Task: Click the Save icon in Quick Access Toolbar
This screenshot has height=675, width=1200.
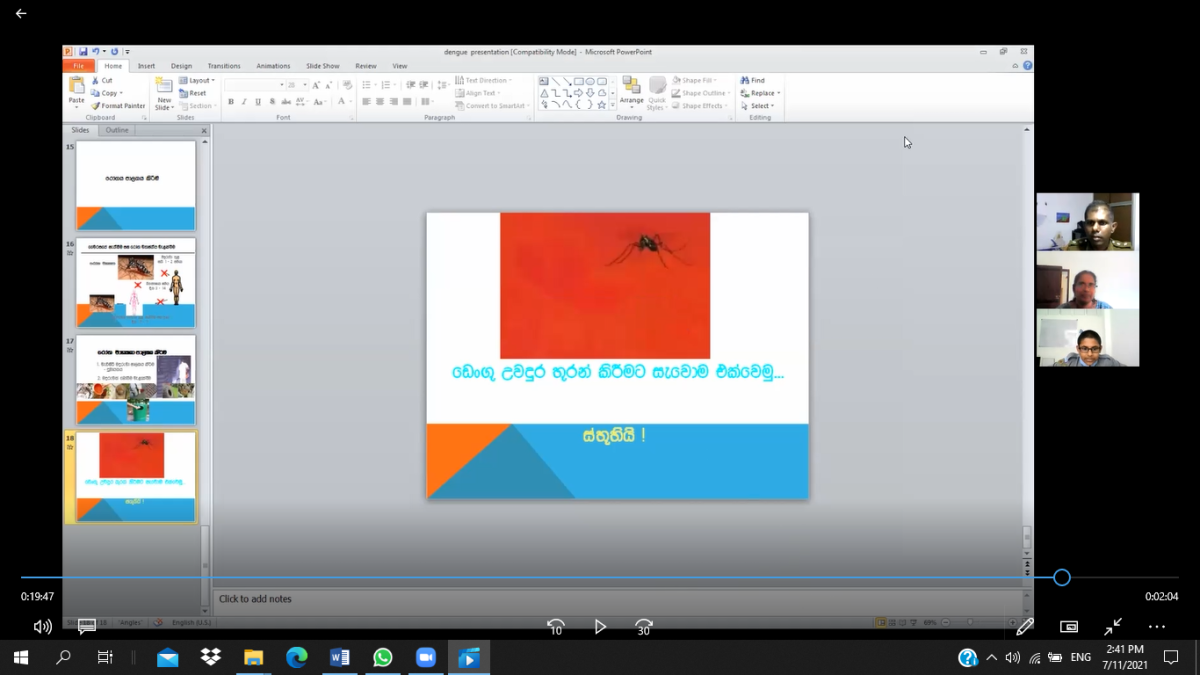Action: pos(83,51)
